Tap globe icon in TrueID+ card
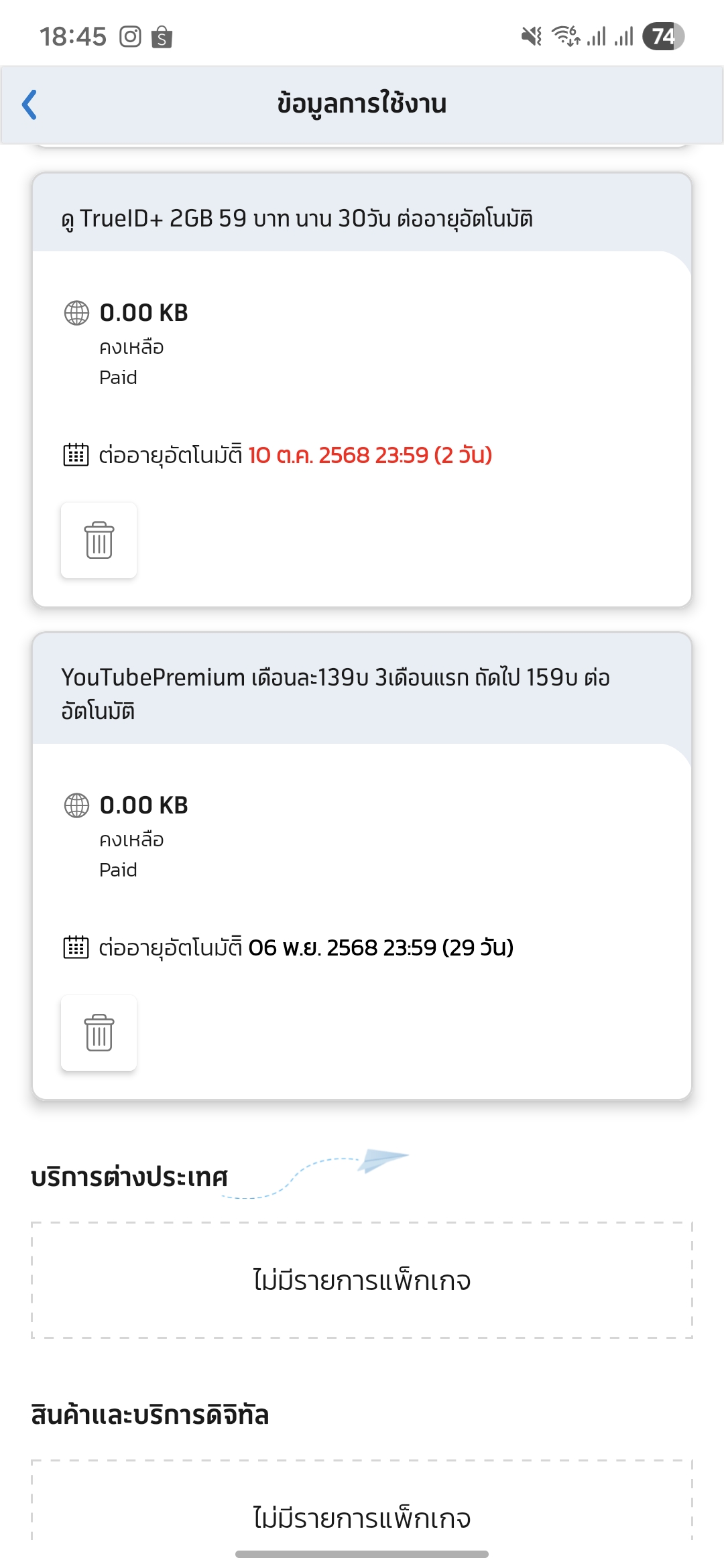The height and width of the screenshot is (1568, 724). pyautogui.click(x=76, y=313)
